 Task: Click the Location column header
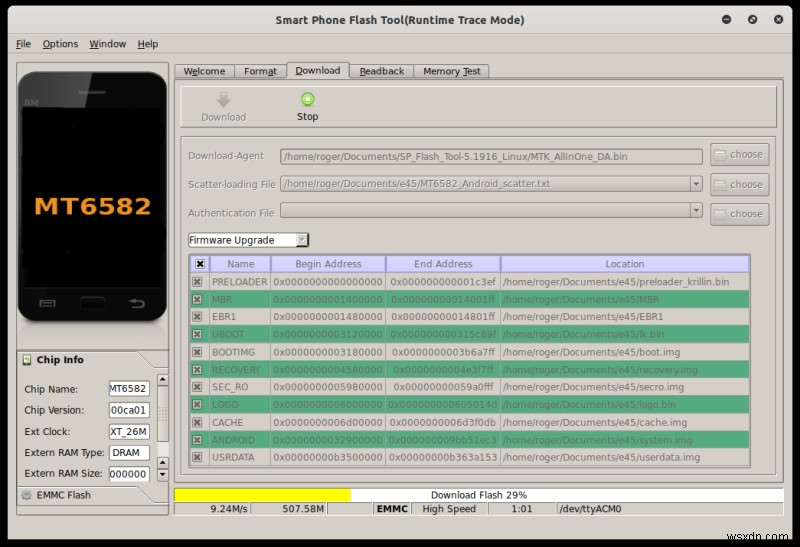[x=625, y=264]
